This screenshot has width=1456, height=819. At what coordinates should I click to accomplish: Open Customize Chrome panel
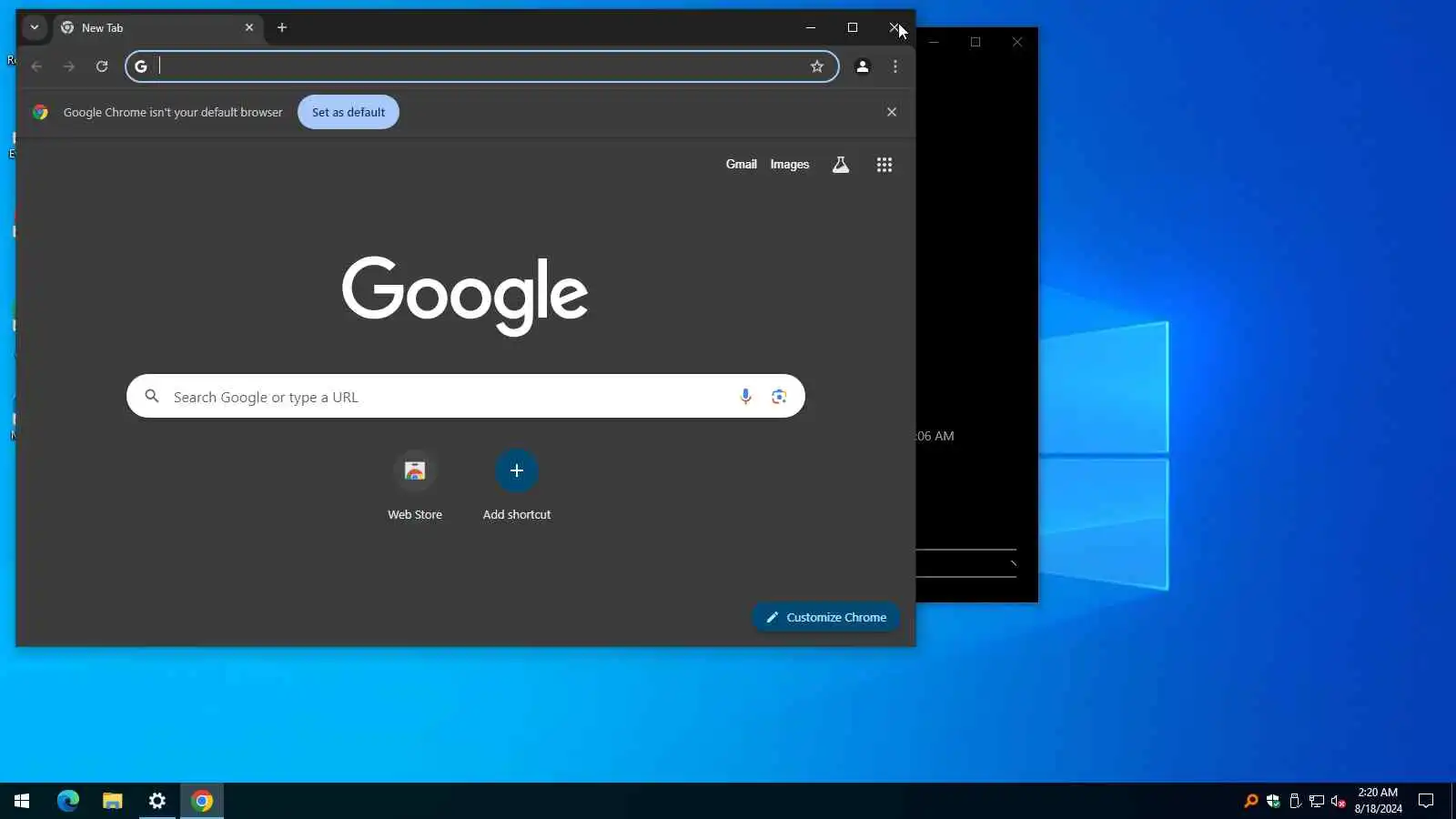coord(826,617)
